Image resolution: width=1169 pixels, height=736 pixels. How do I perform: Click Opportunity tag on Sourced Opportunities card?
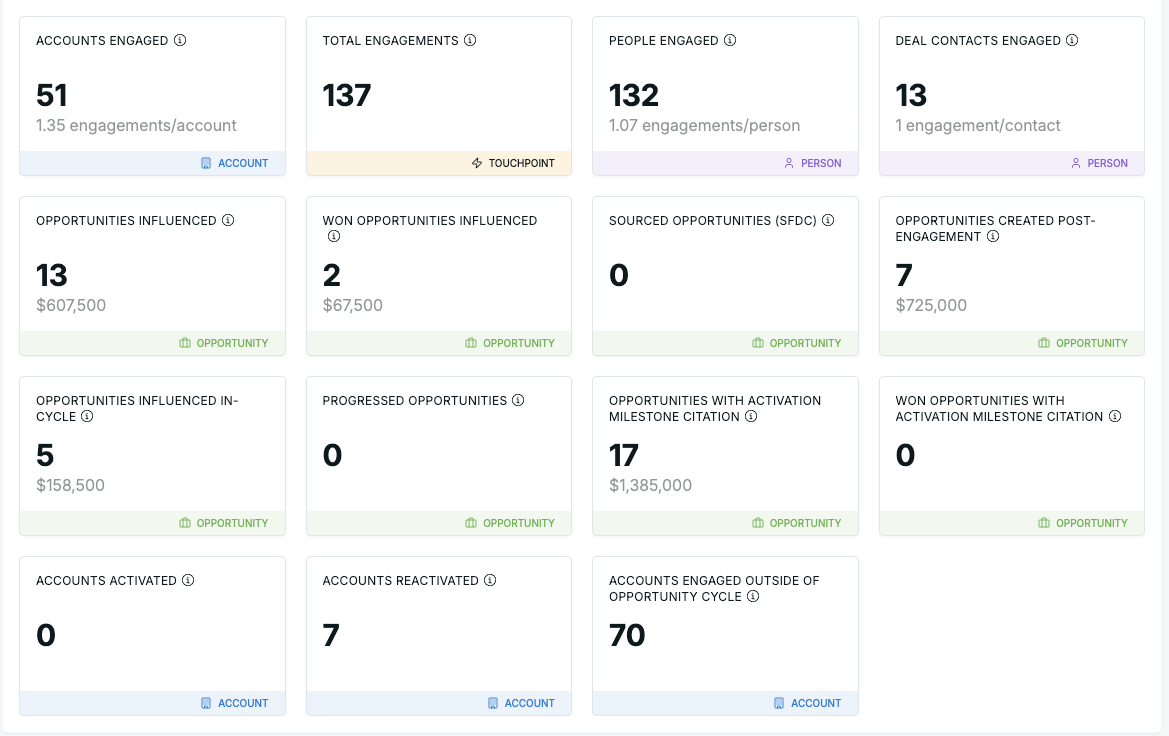[796, 343]
